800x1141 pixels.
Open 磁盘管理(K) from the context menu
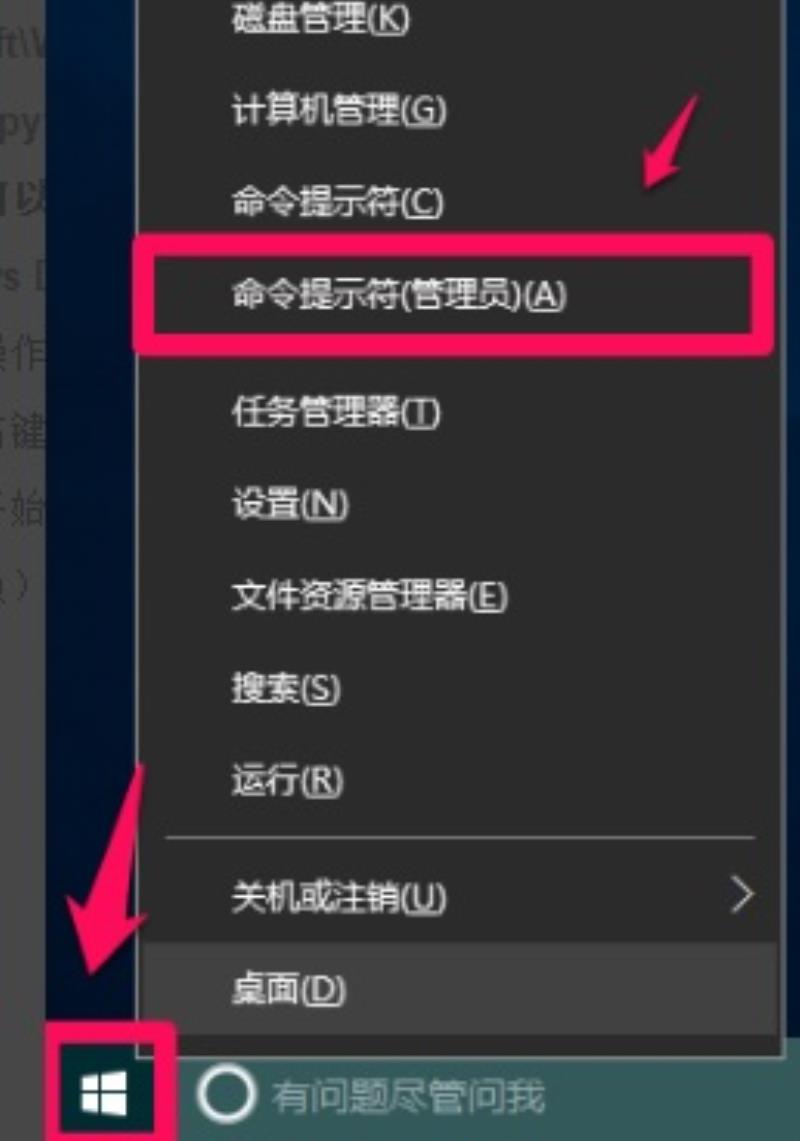click(x=459, y=19)
